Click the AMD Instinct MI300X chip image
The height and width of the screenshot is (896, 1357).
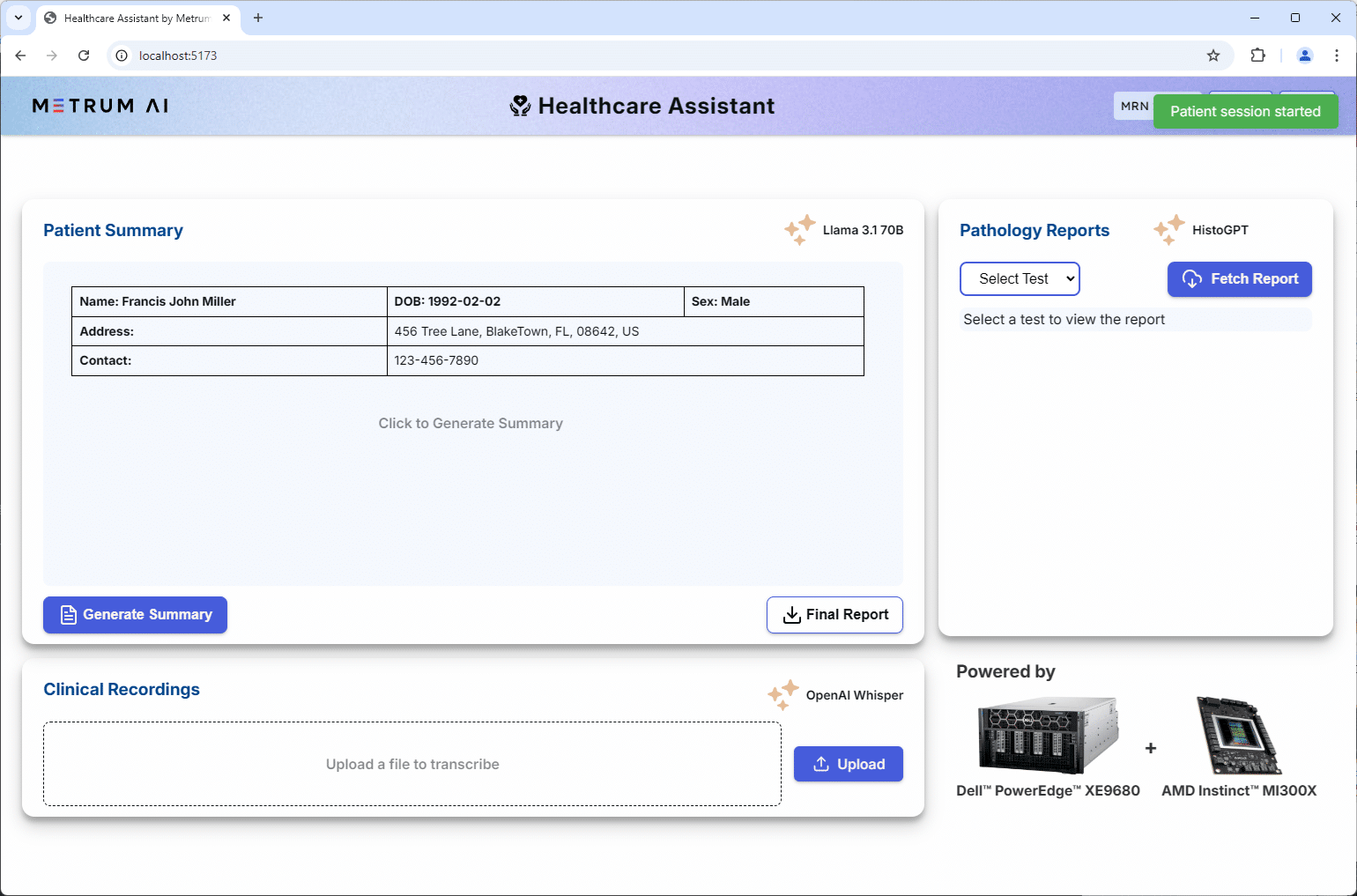tap(1239, 736)
